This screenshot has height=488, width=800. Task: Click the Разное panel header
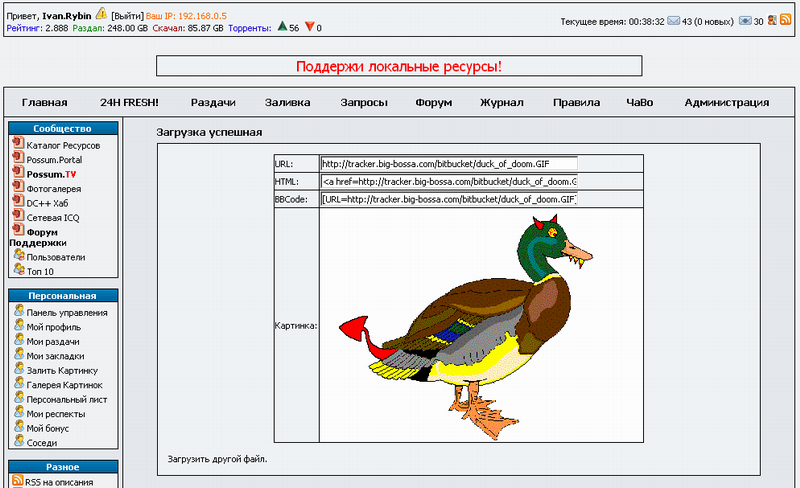point(63,467)
